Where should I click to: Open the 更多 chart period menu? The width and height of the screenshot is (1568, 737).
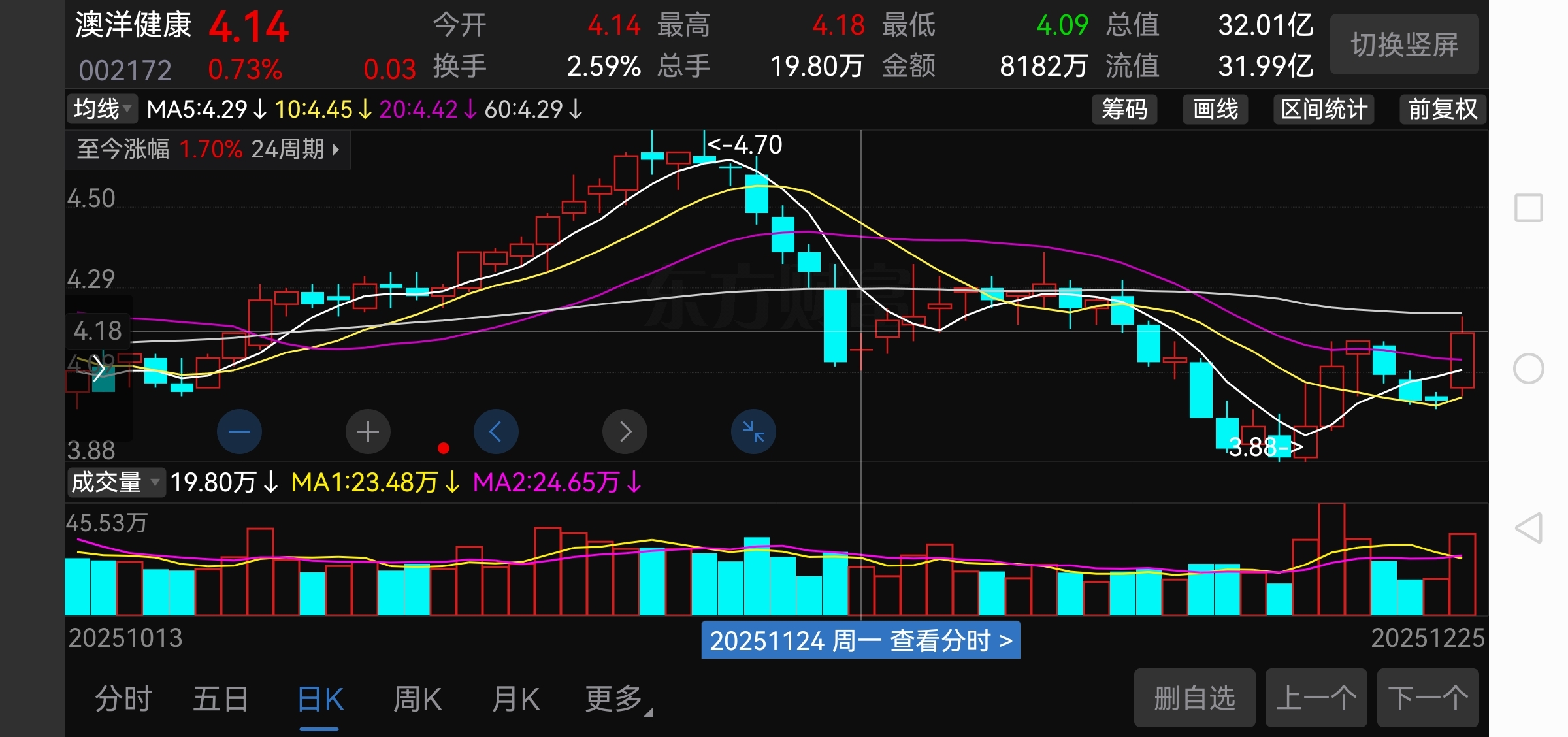616,699
